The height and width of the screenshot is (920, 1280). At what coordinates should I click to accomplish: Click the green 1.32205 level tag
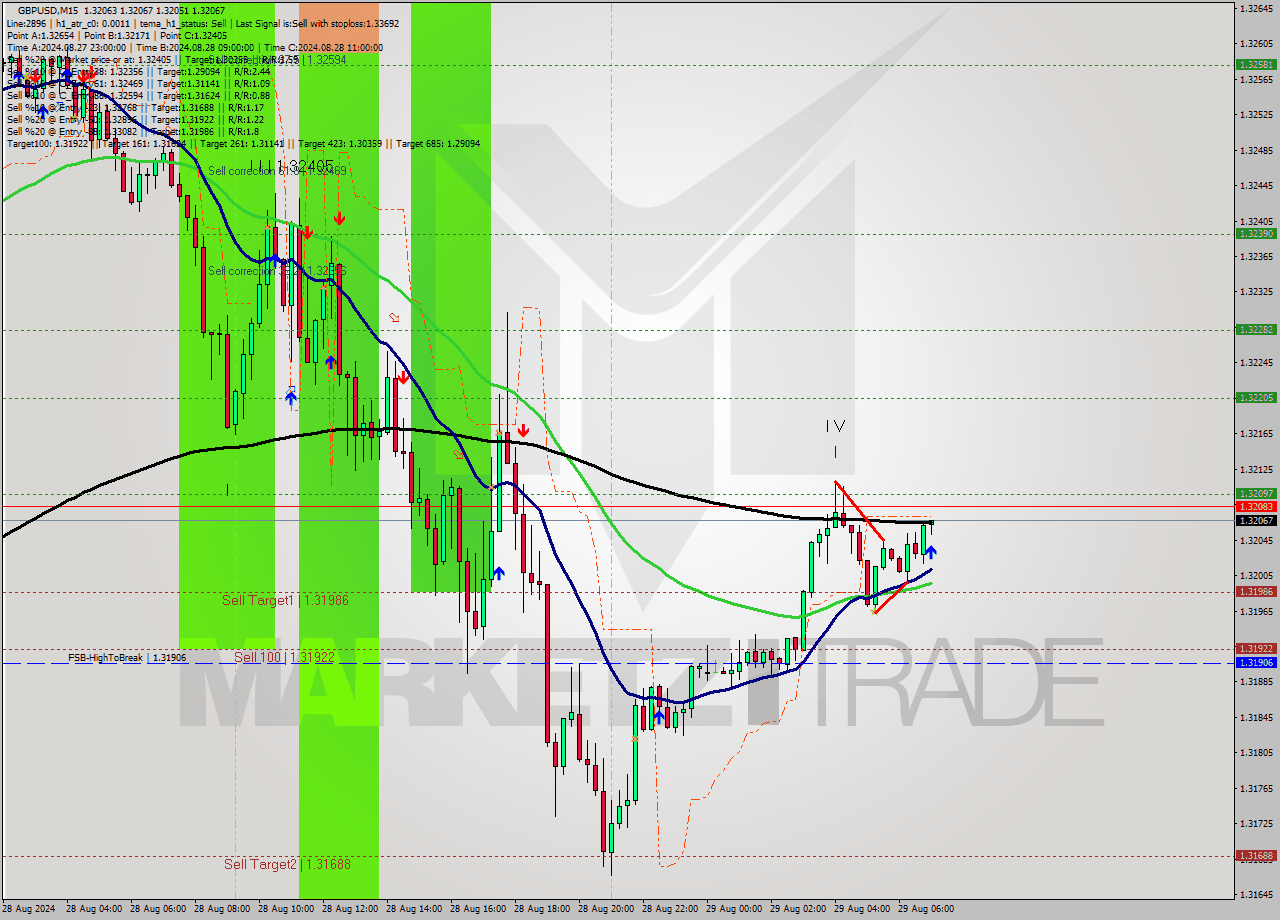pyautogui.click(x=1256, y=397)
